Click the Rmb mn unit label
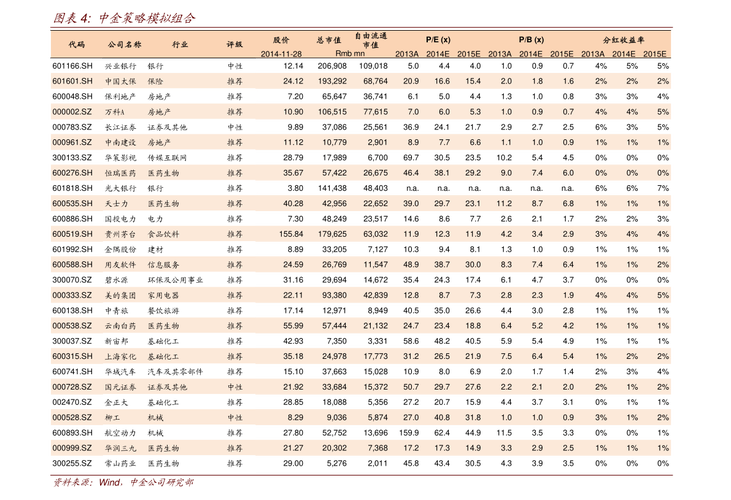The width and height of the screenshot is (731, 500). click(x=350, y=54)
